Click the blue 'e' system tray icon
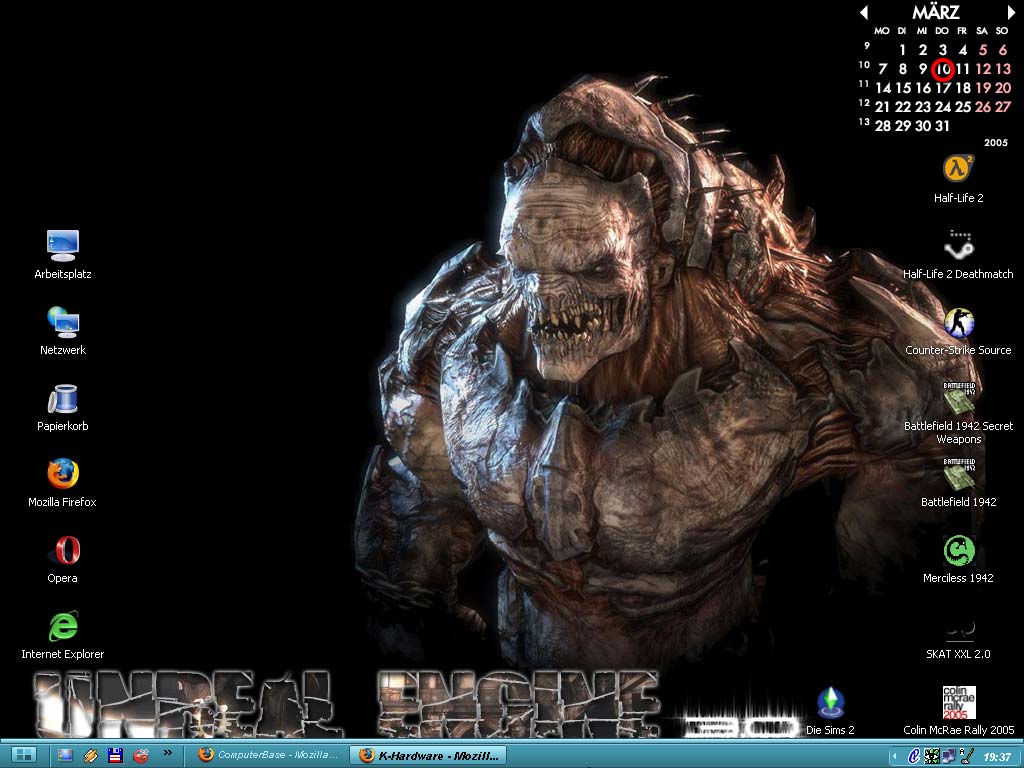This screenshot has width=1024, height=768. coord(914,756)
